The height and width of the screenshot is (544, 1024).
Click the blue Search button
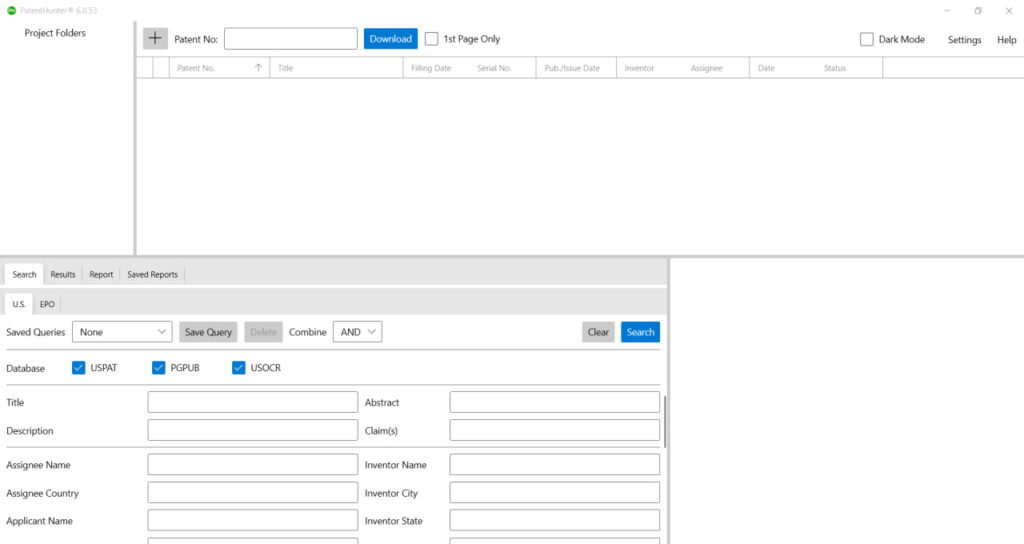tap(640, 332)
